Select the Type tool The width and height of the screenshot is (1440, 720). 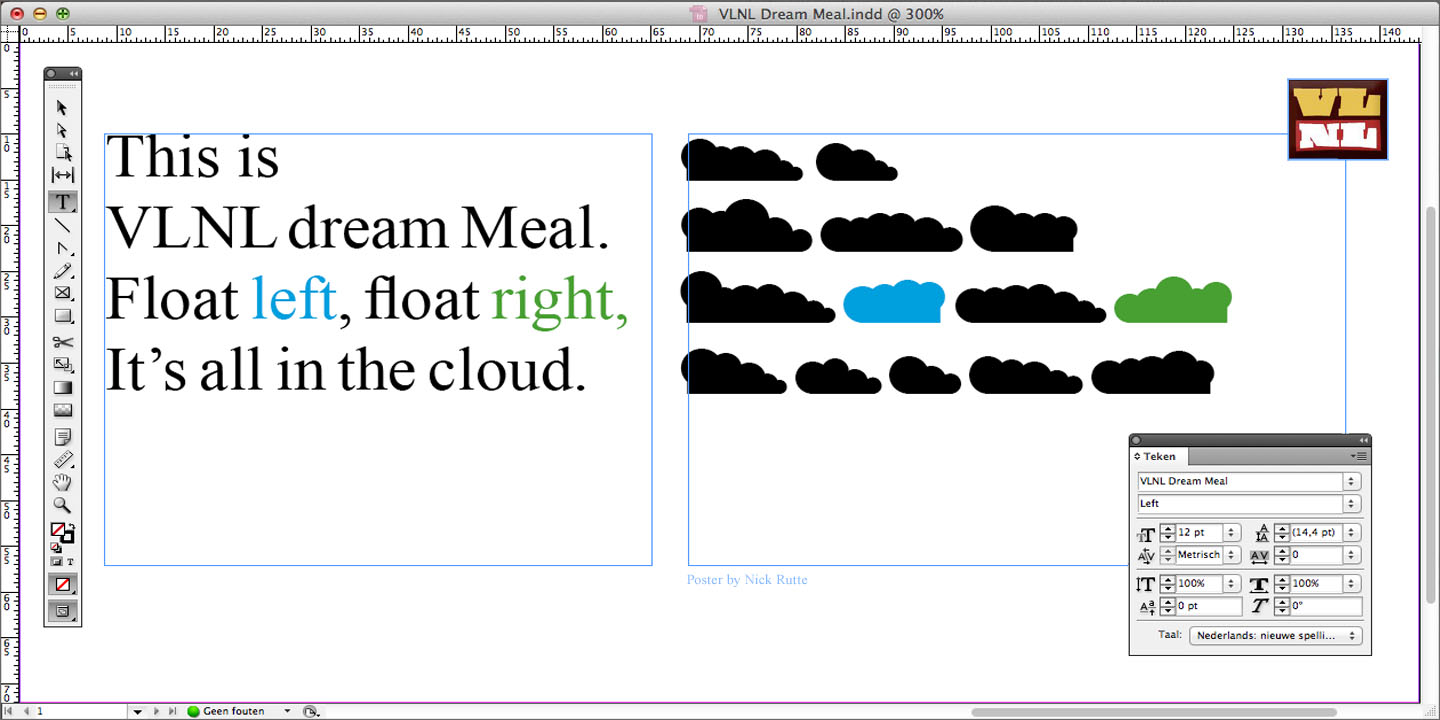pos(62,201)
